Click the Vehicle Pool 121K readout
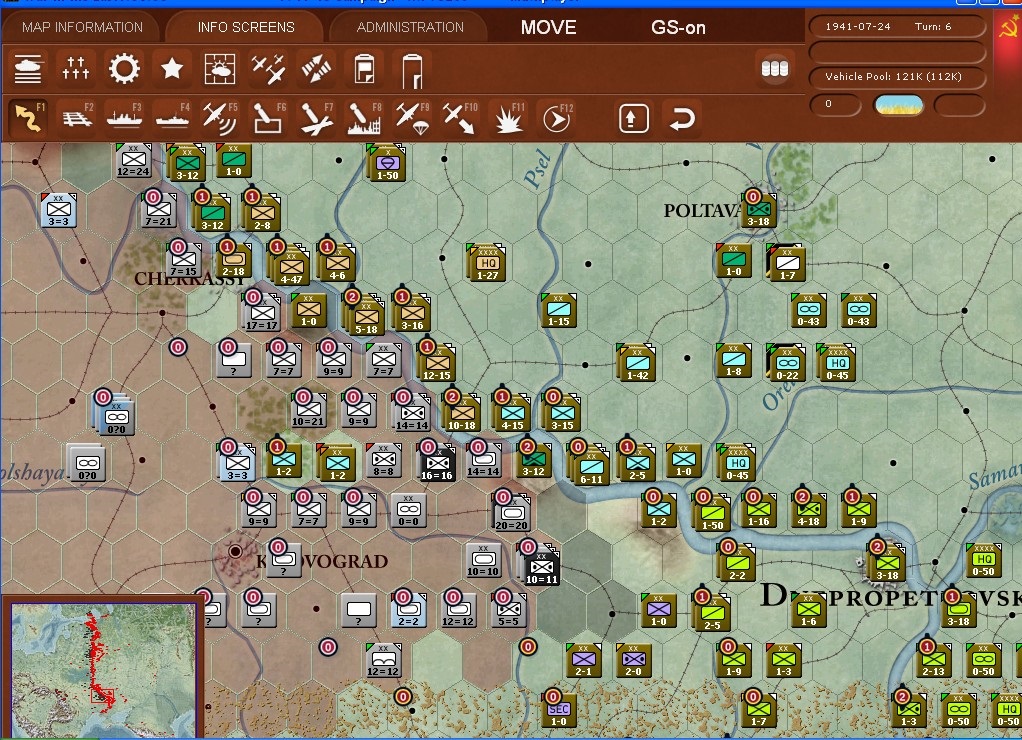 click(897, 76)
